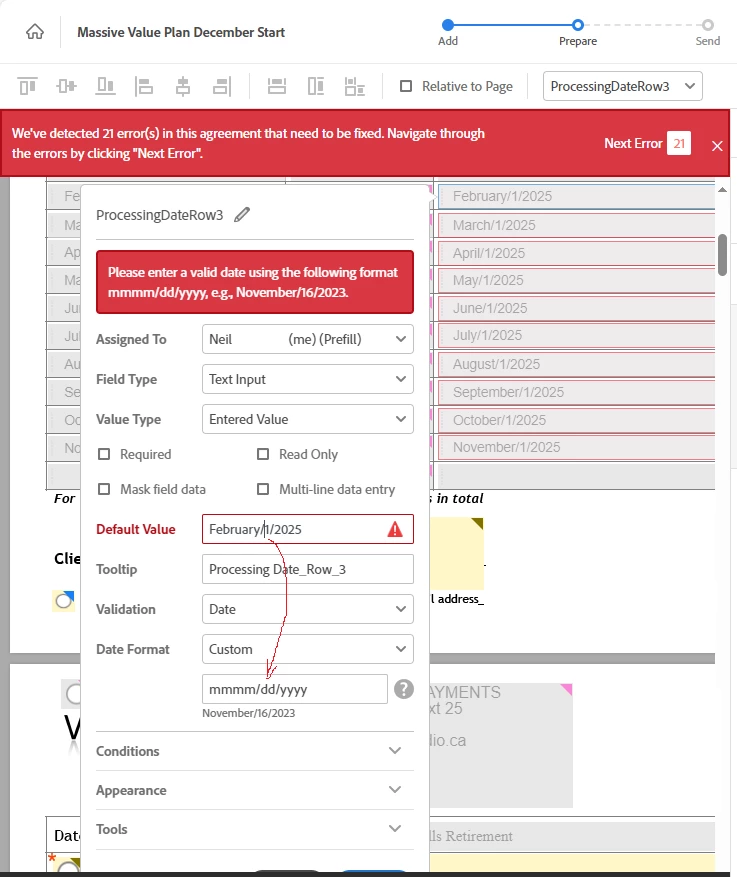This screenshot has width=737, height=877.
Task: Enable Multi-line data entry option
Action: [263, 489]
